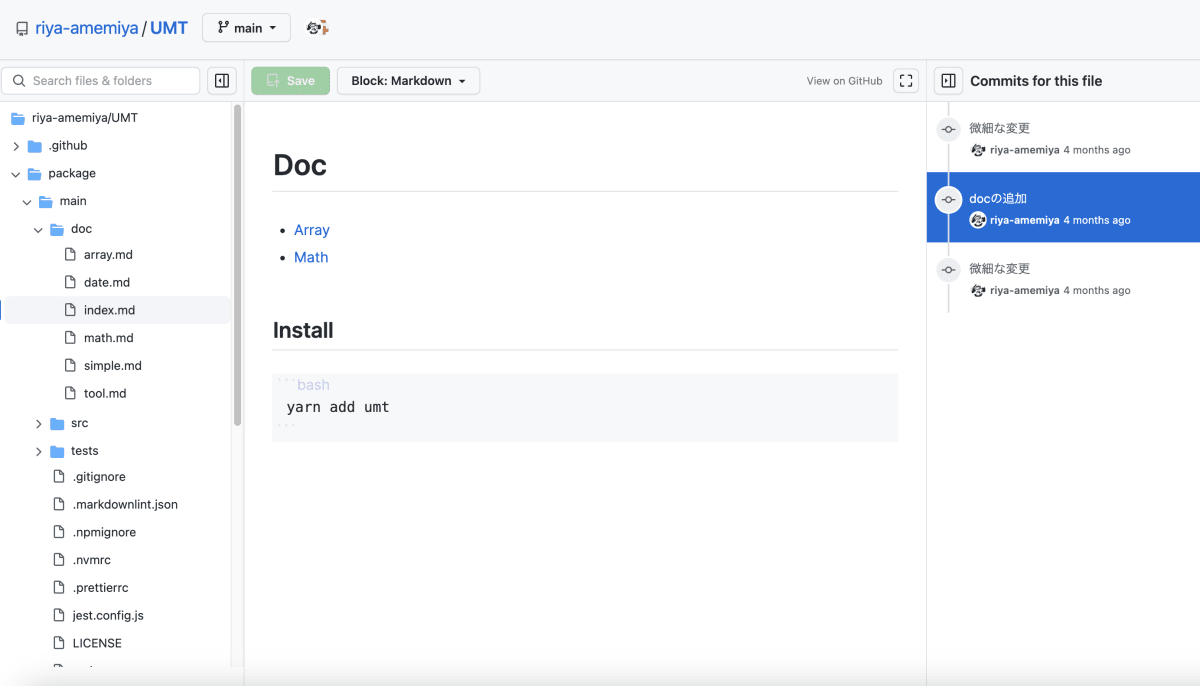Viewport: 1200px width, 686px height.
Task: Expand the tests folder chevron
Action: pos(38,451)
